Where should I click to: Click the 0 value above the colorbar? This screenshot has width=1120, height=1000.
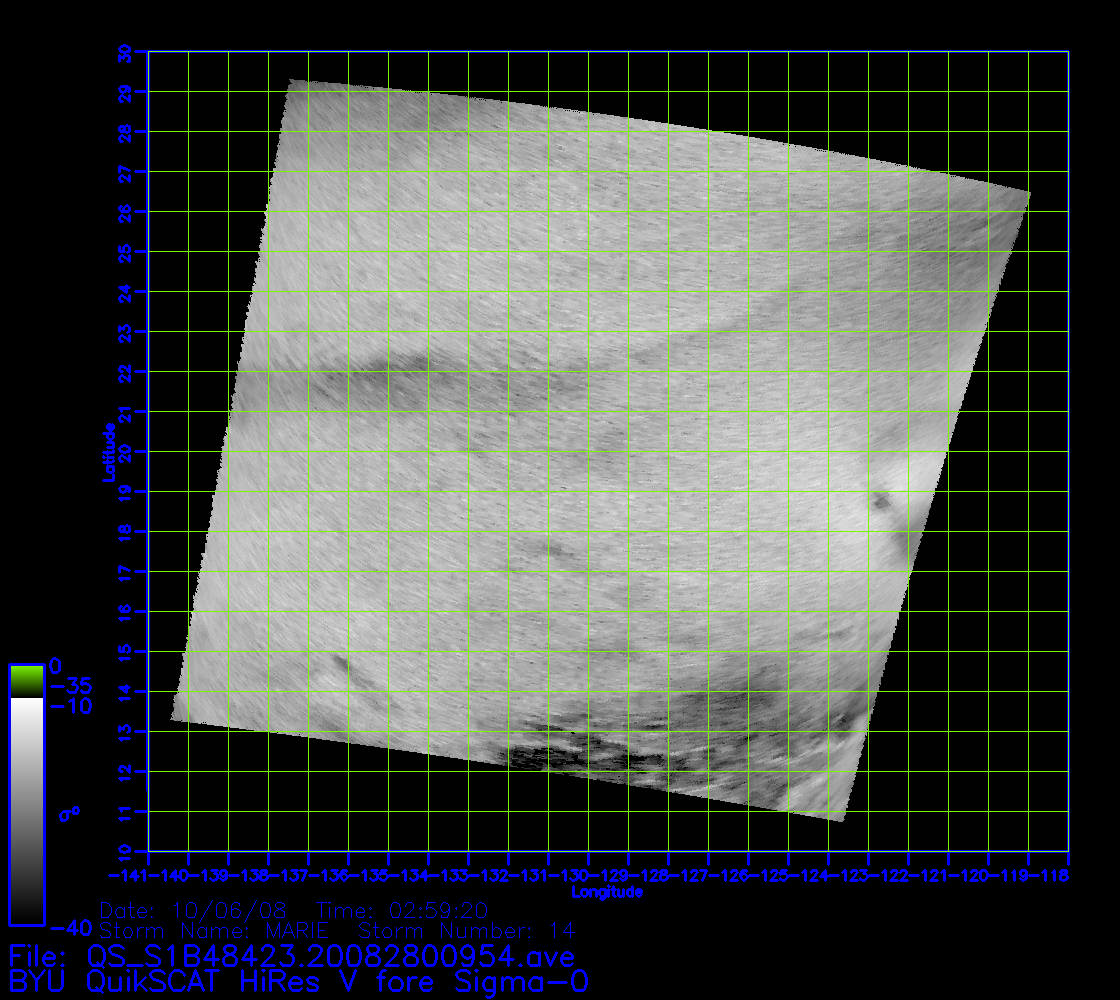(x=56, y=665)
